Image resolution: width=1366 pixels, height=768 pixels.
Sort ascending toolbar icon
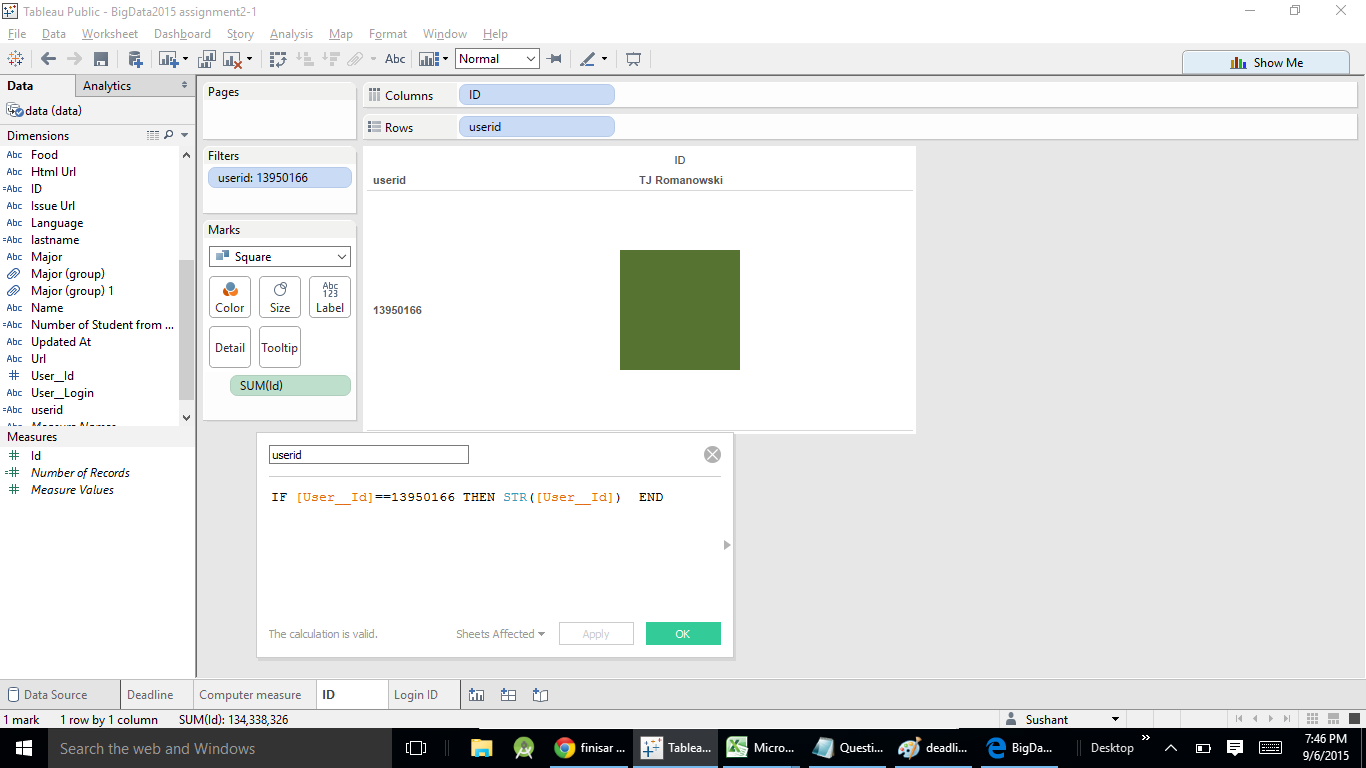click(305, 59)
